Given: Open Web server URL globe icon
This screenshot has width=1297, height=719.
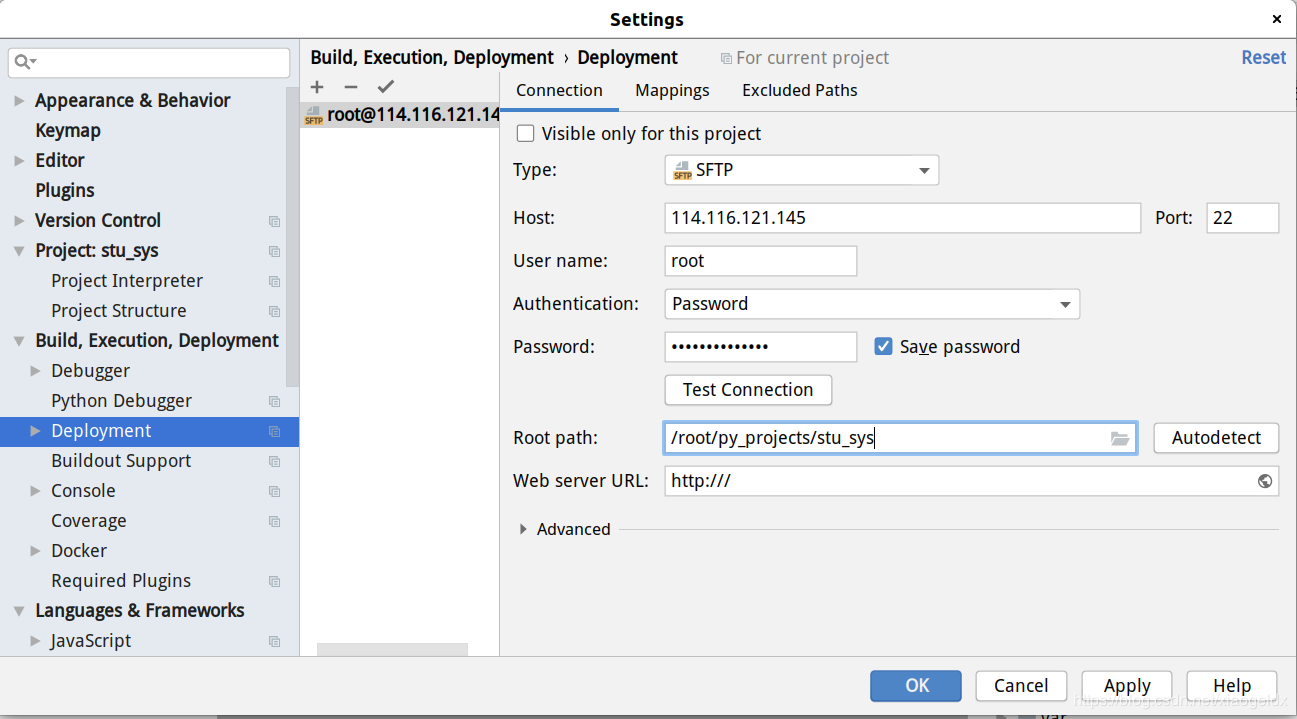Looking at the screenshot, I should [1265, 481].
